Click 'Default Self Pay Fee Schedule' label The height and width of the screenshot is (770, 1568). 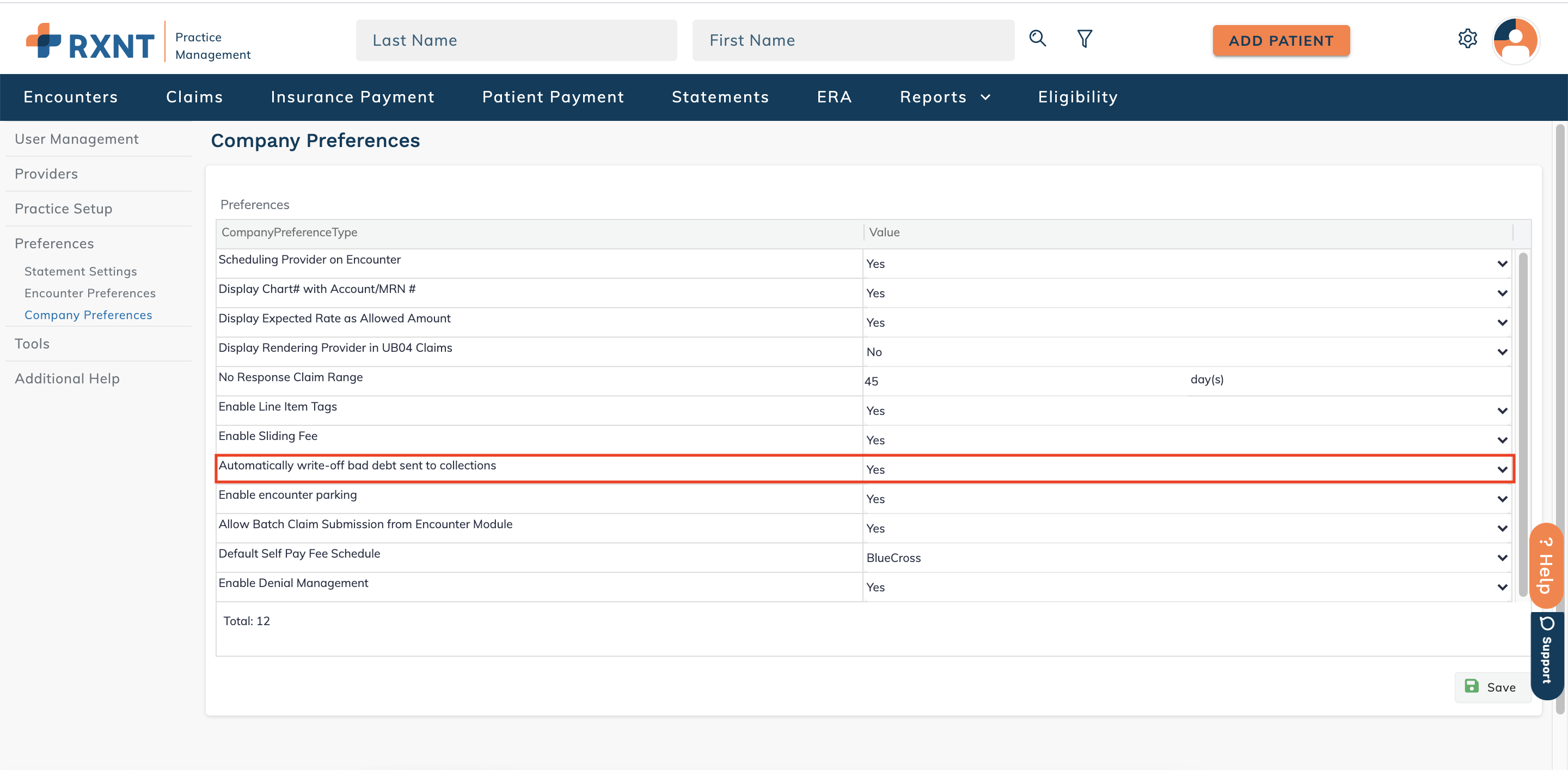tap(299, 554)
